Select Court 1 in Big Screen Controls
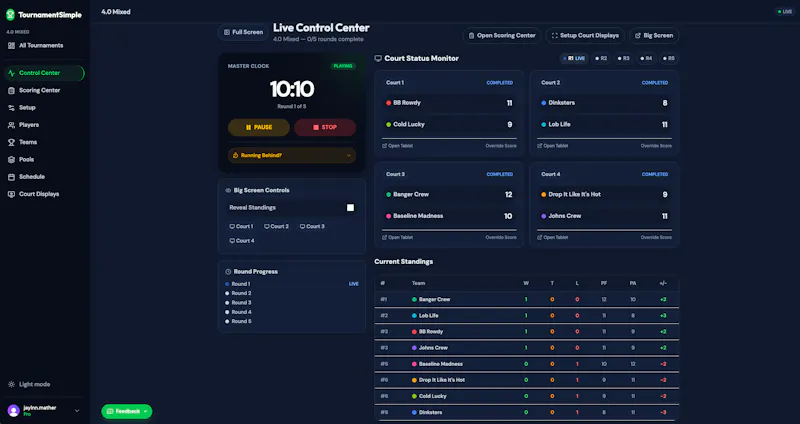Viewport: 800px width, 424px height. click(241, 227)
